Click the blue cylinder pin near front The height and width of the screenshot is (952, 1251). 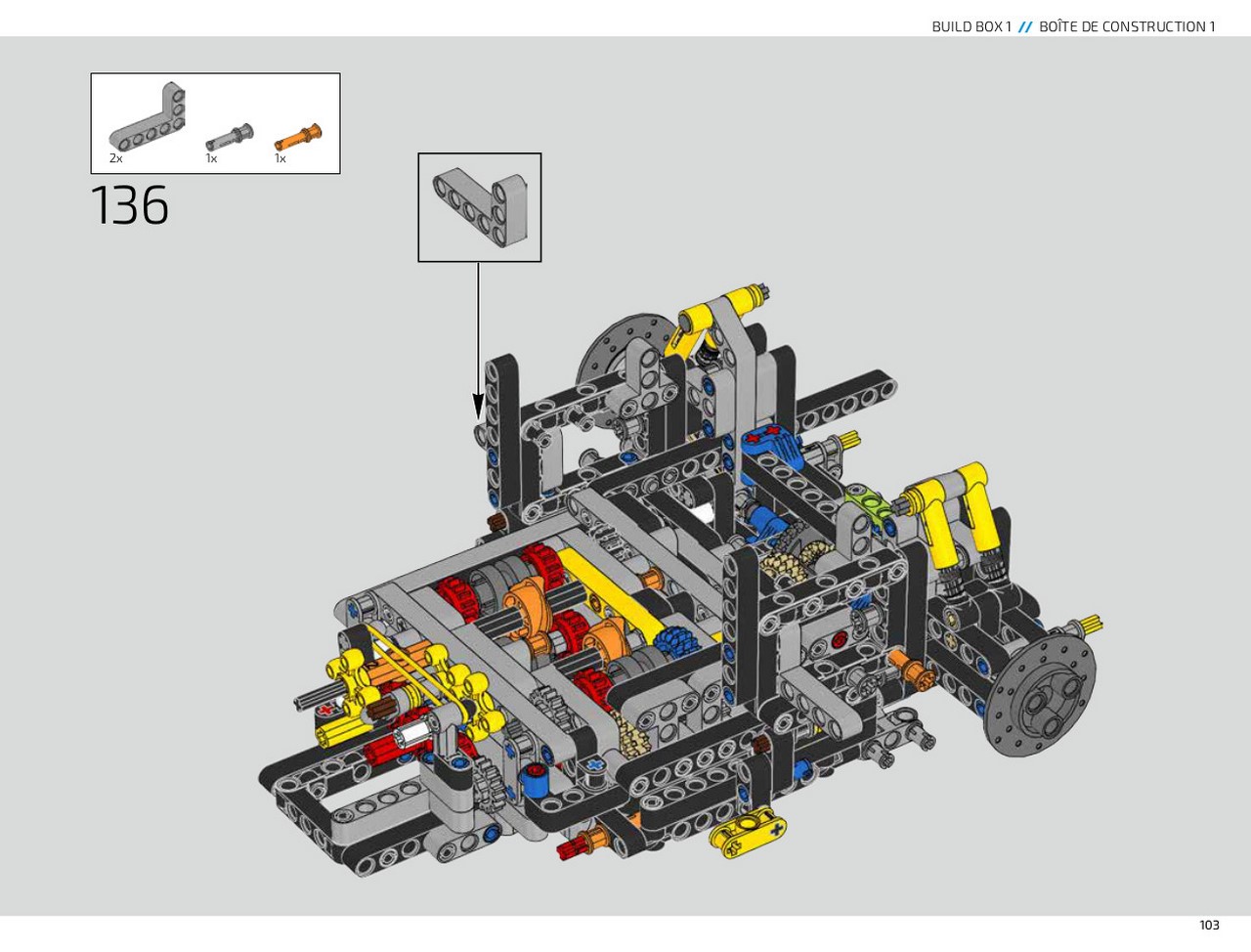point(536,780)
